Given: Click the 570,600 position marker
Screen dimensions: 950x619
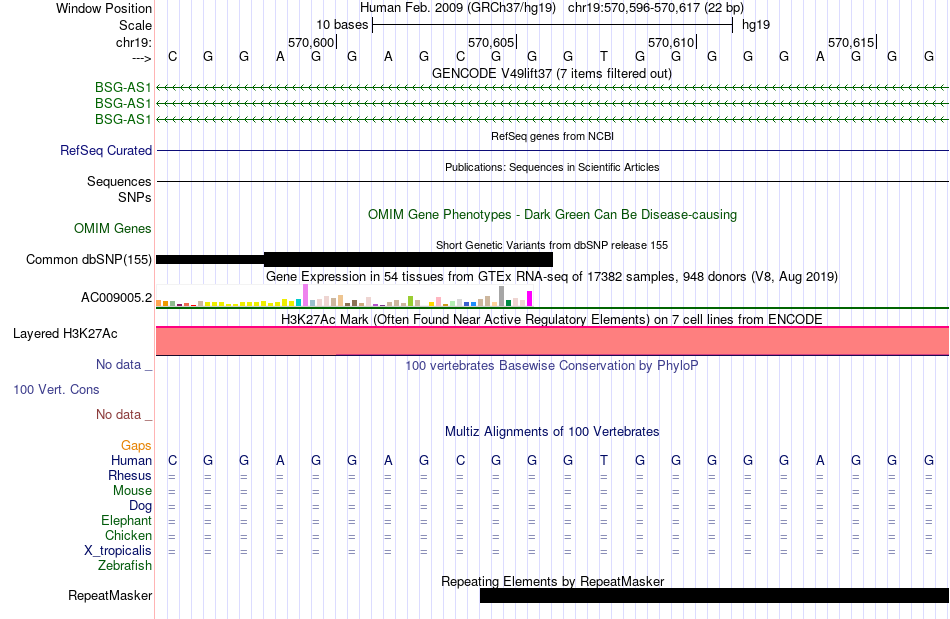Looking at the screenshot, I should tap(311, 42).
